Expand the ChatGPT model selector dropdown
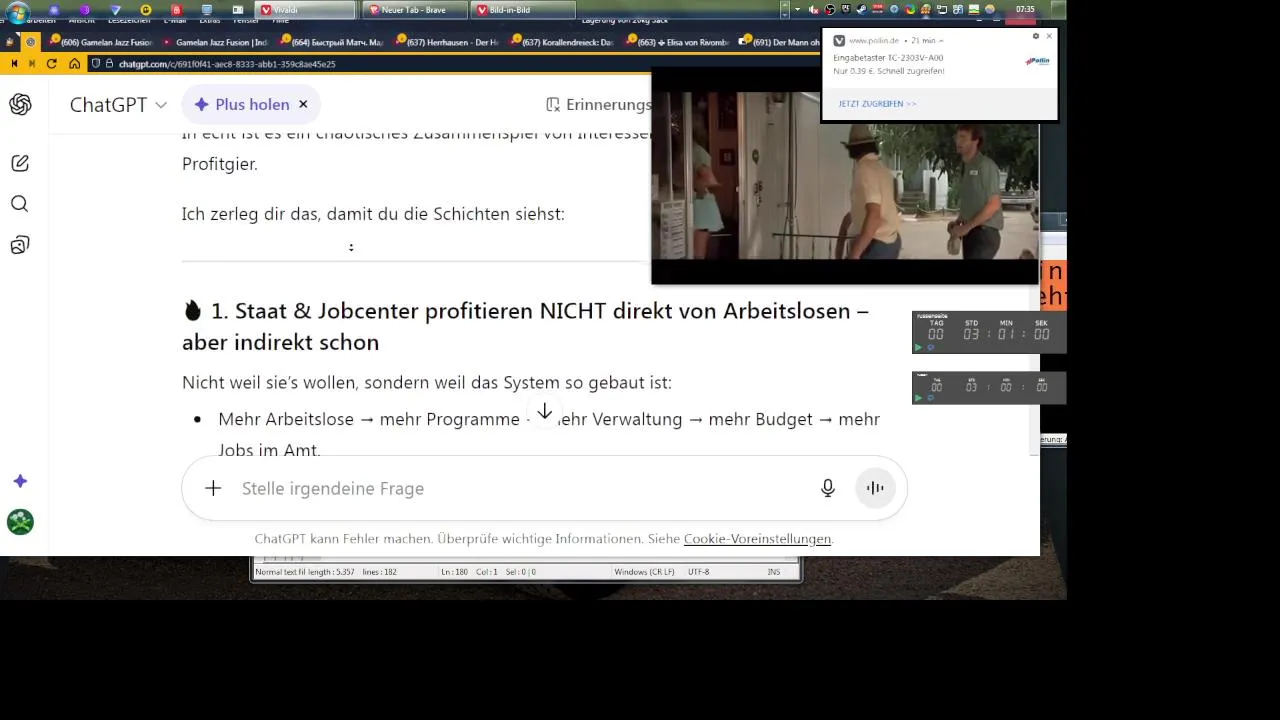The width and height of the screenshot is (1280, 720). [118, 105]
